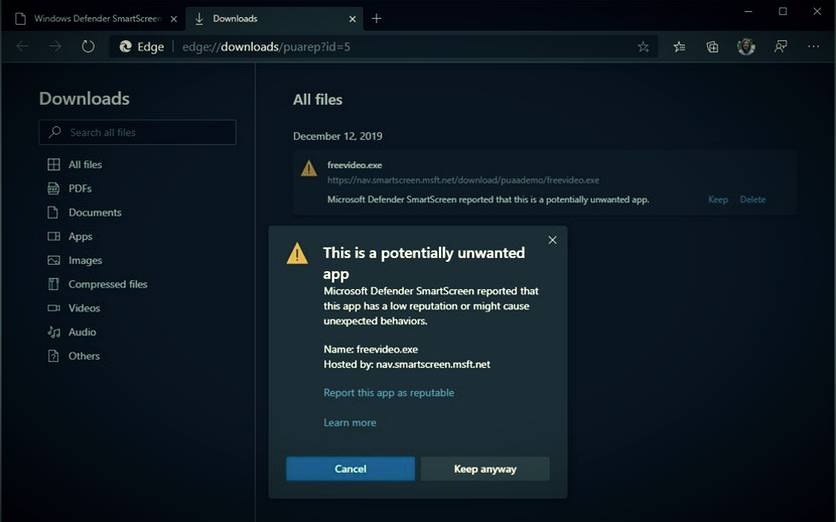Click the Delete link for freevideo.exe
836x522 pixels.
click(752, 199)
